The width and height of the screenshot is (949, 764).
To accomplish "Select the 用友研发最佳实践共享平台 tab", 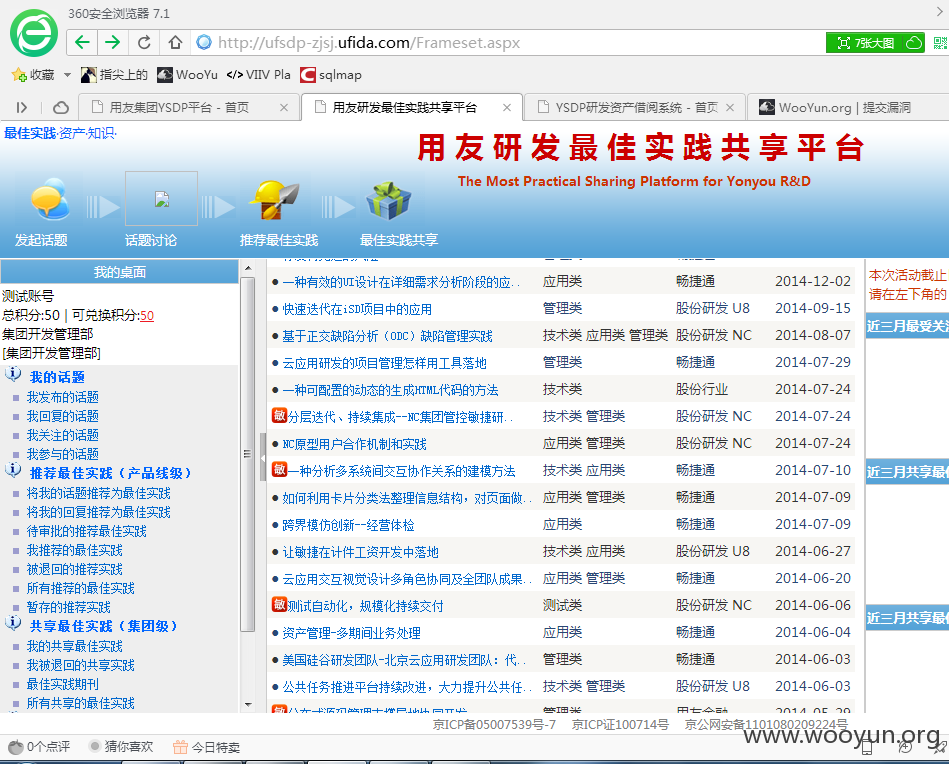I will [x=404, y=108].
